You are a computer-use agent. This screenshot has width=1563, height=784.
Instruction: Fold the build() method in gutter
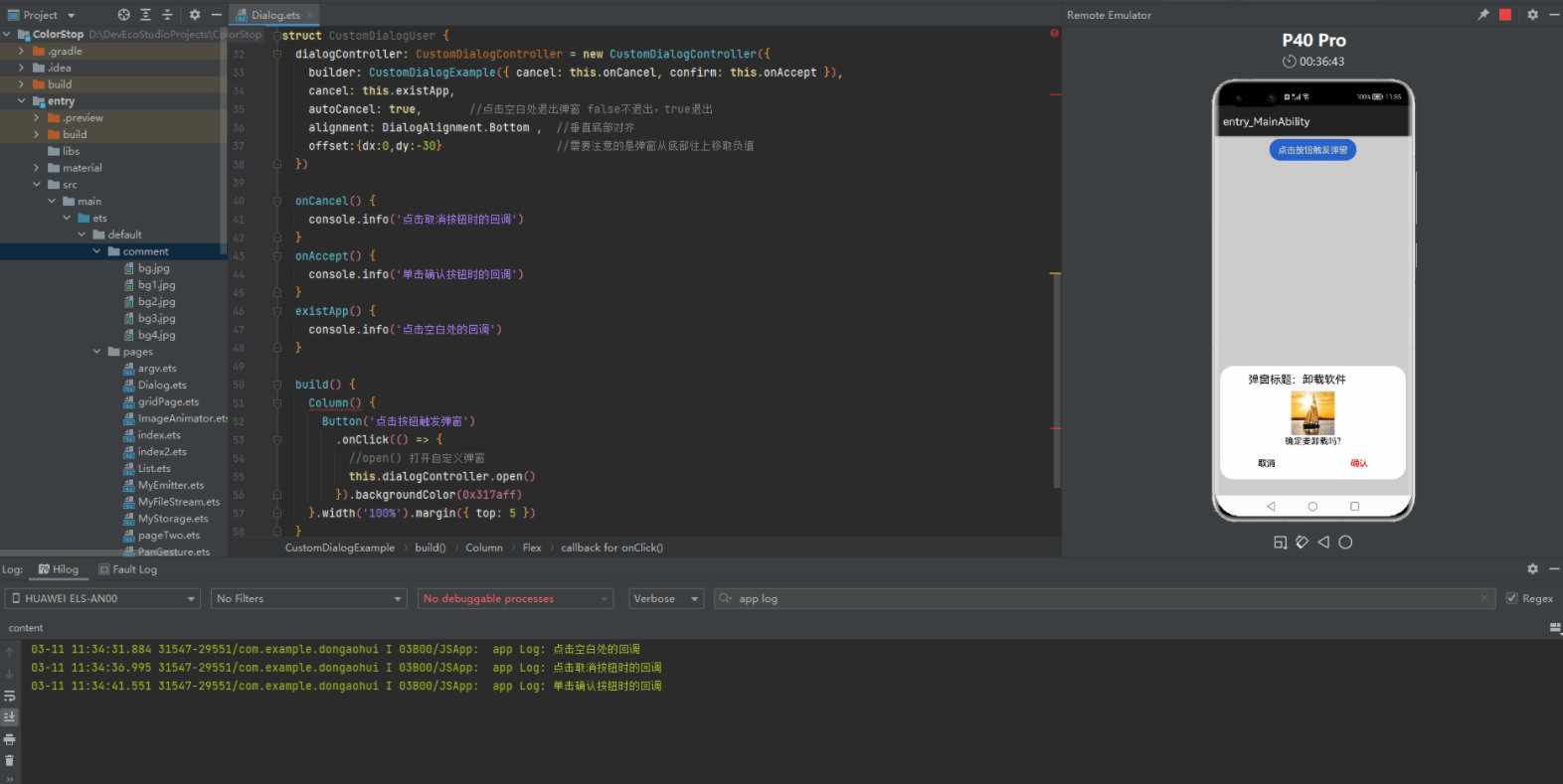coord(277,385)
